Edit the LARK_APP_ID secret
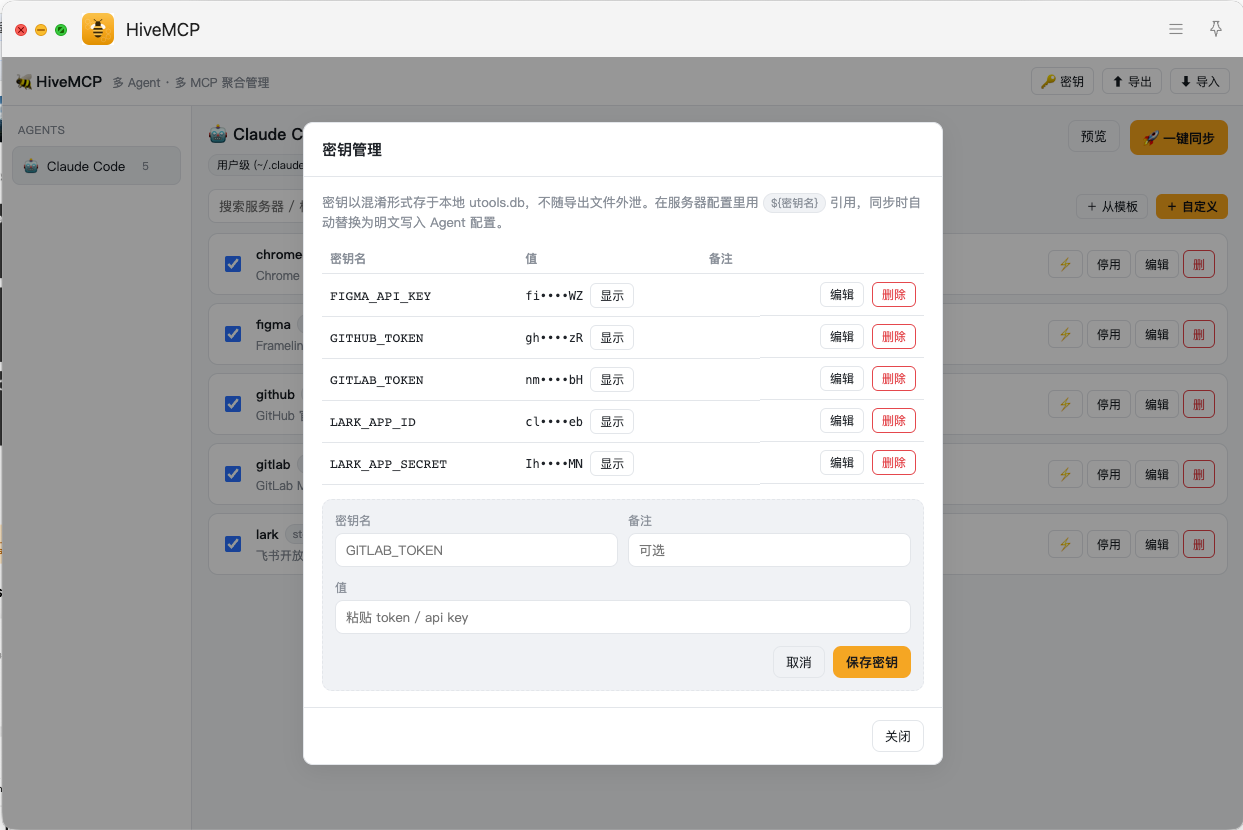 (x=842, y=421)
